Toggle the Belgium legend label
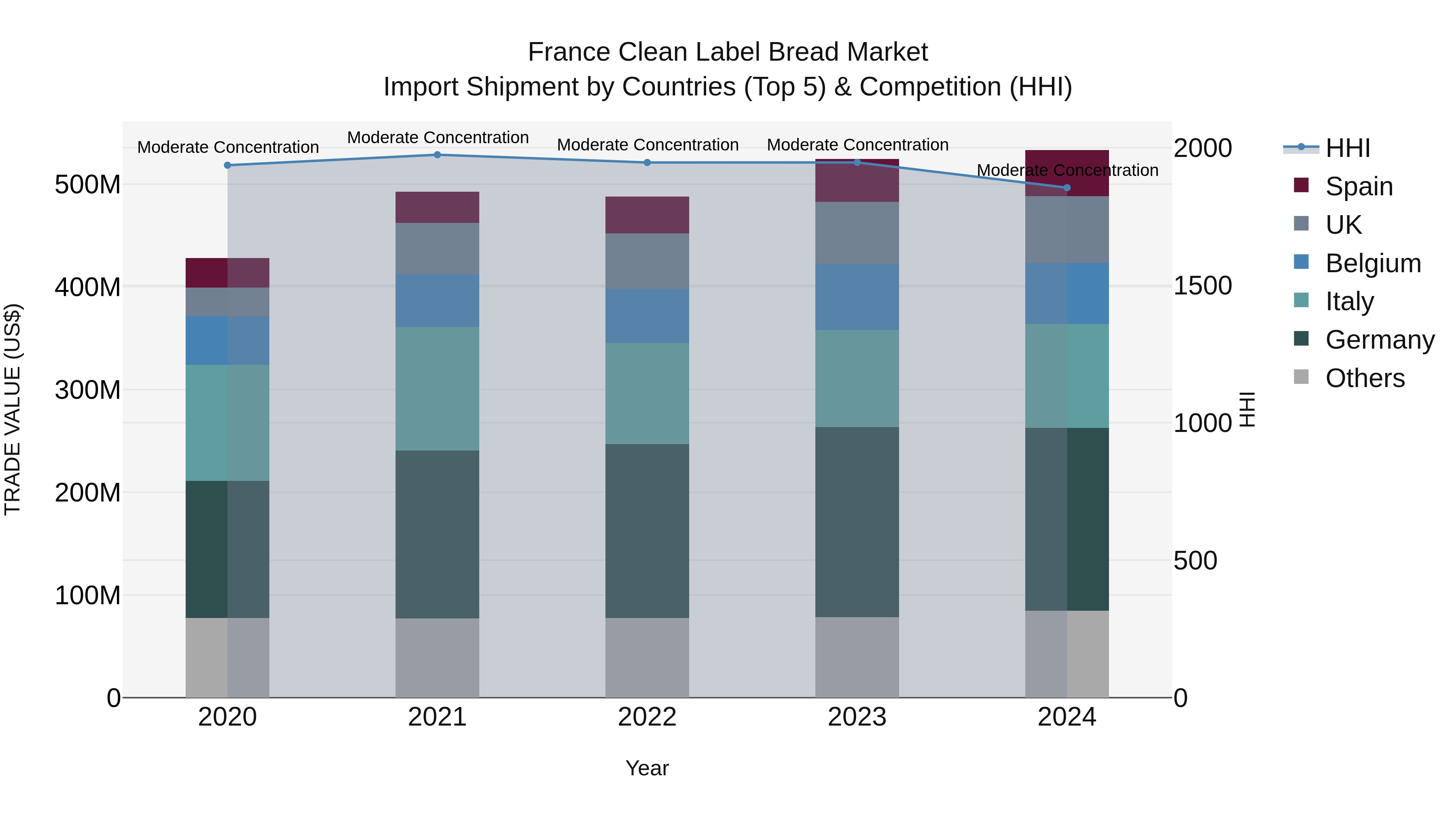This screenshot has width=1456, height=819. tap(1373, 263)
